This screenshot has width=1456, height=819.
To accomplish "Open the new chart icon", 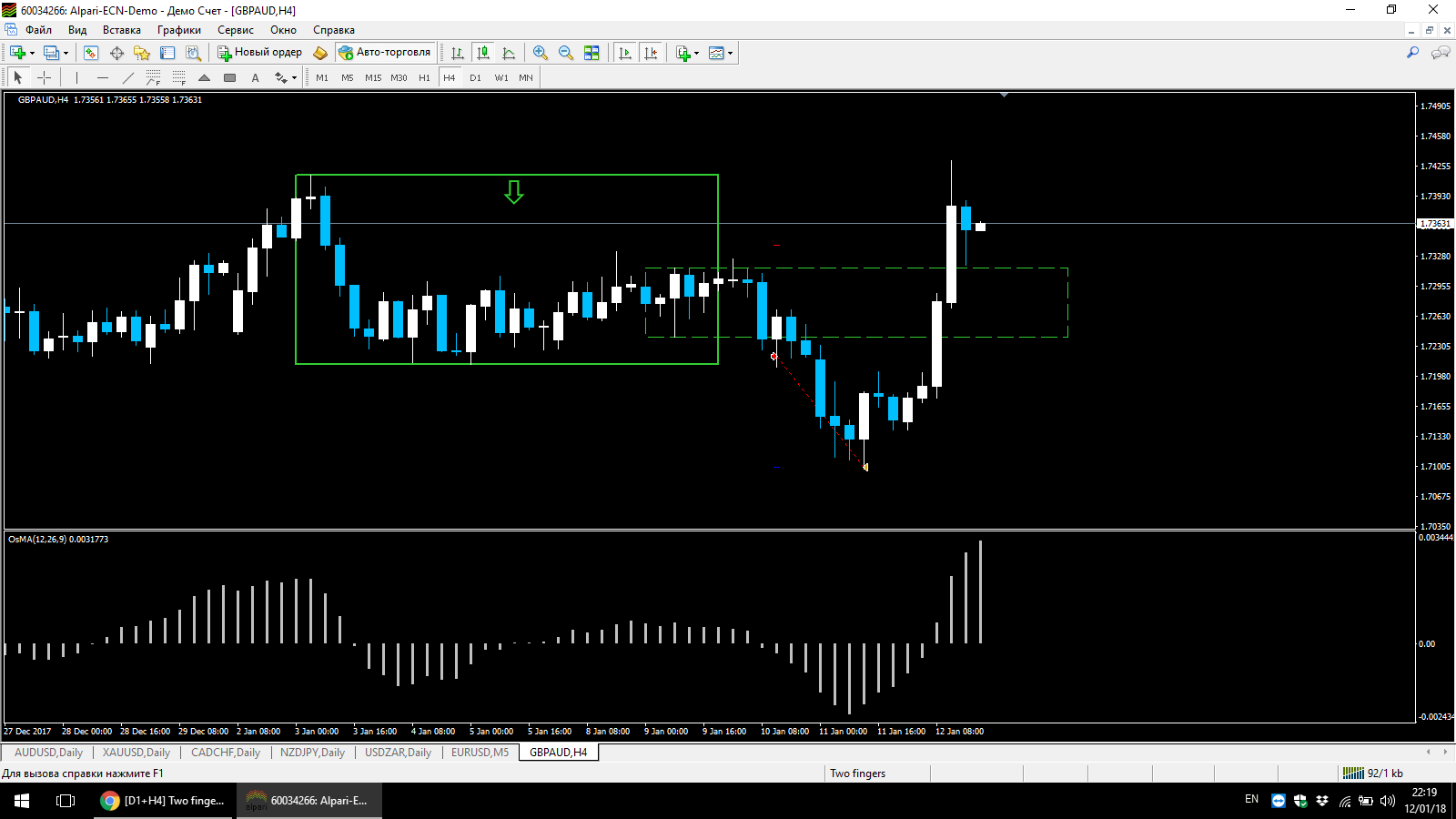I will (16, 53).
